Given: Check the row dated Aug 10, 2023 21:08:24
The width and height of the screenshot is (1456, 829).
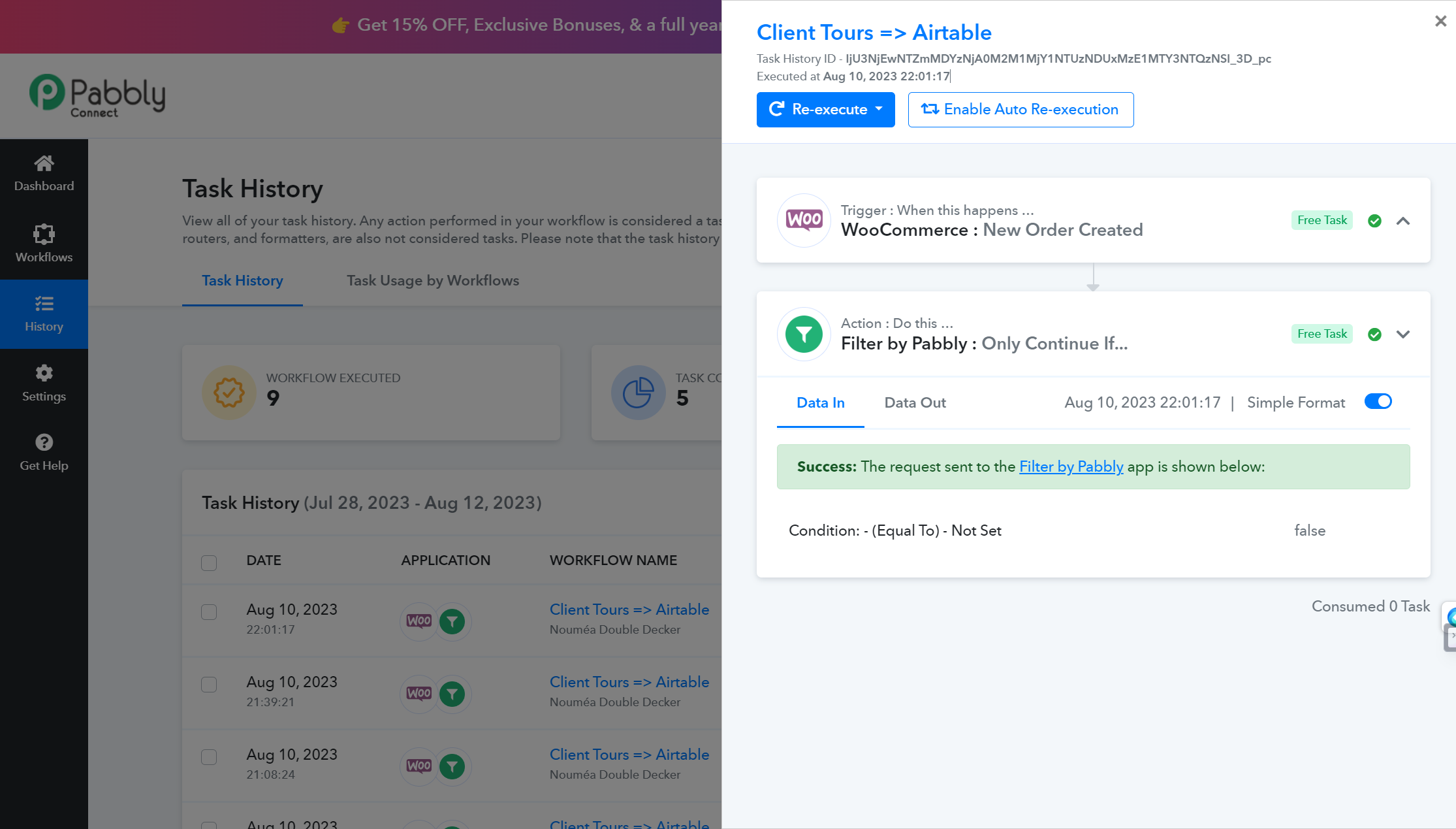Looking at the screenshot, I should (x=209, y=757).
